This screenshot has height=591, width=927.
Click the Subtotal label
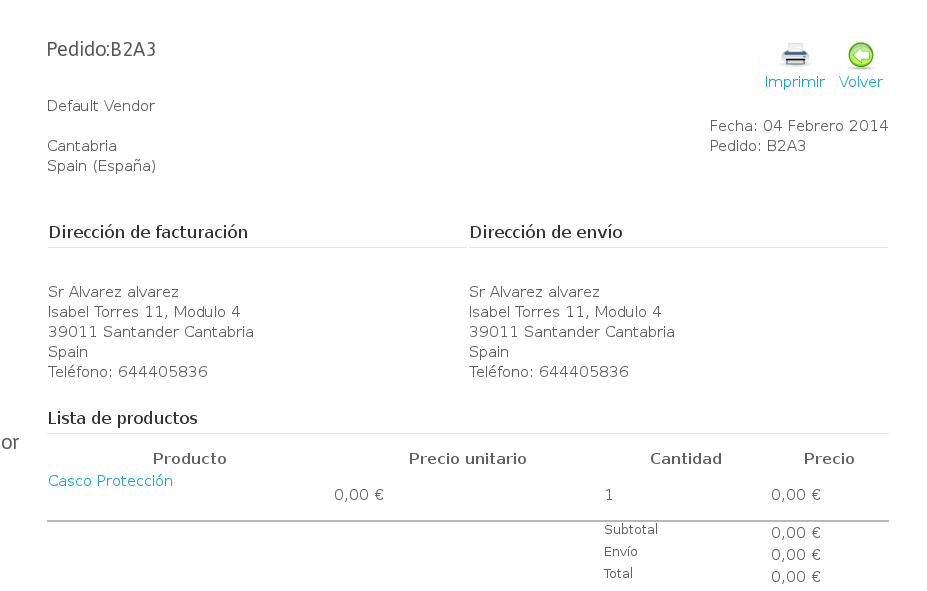[x=631, y=530]
